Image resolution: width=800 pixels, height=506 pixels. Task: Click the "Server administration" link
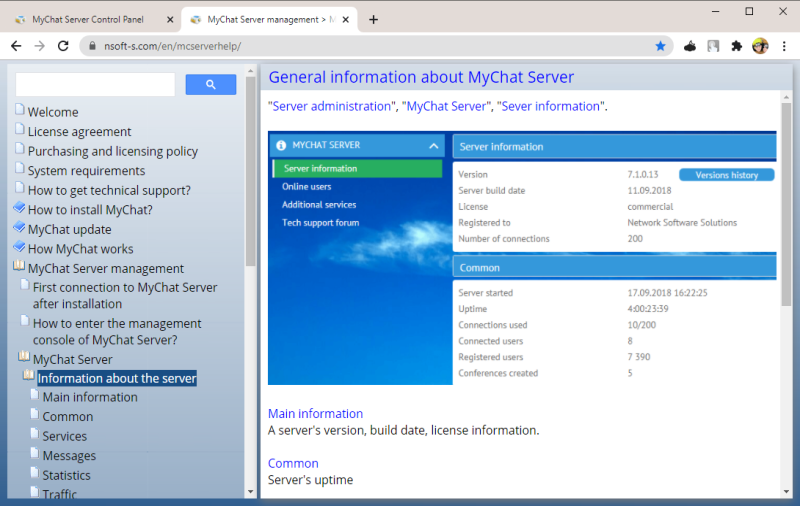tap(332, 106)
